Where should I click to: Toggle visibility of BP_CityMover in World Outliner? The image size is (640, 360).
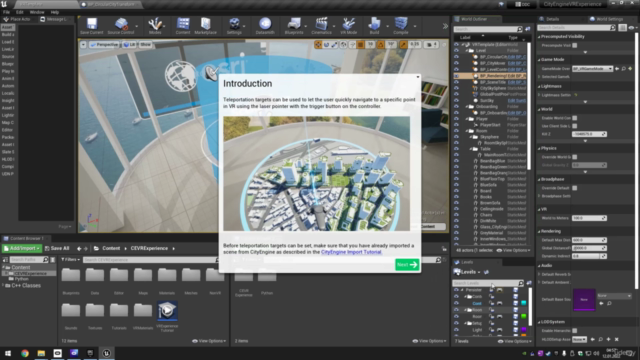pos(456,63)
